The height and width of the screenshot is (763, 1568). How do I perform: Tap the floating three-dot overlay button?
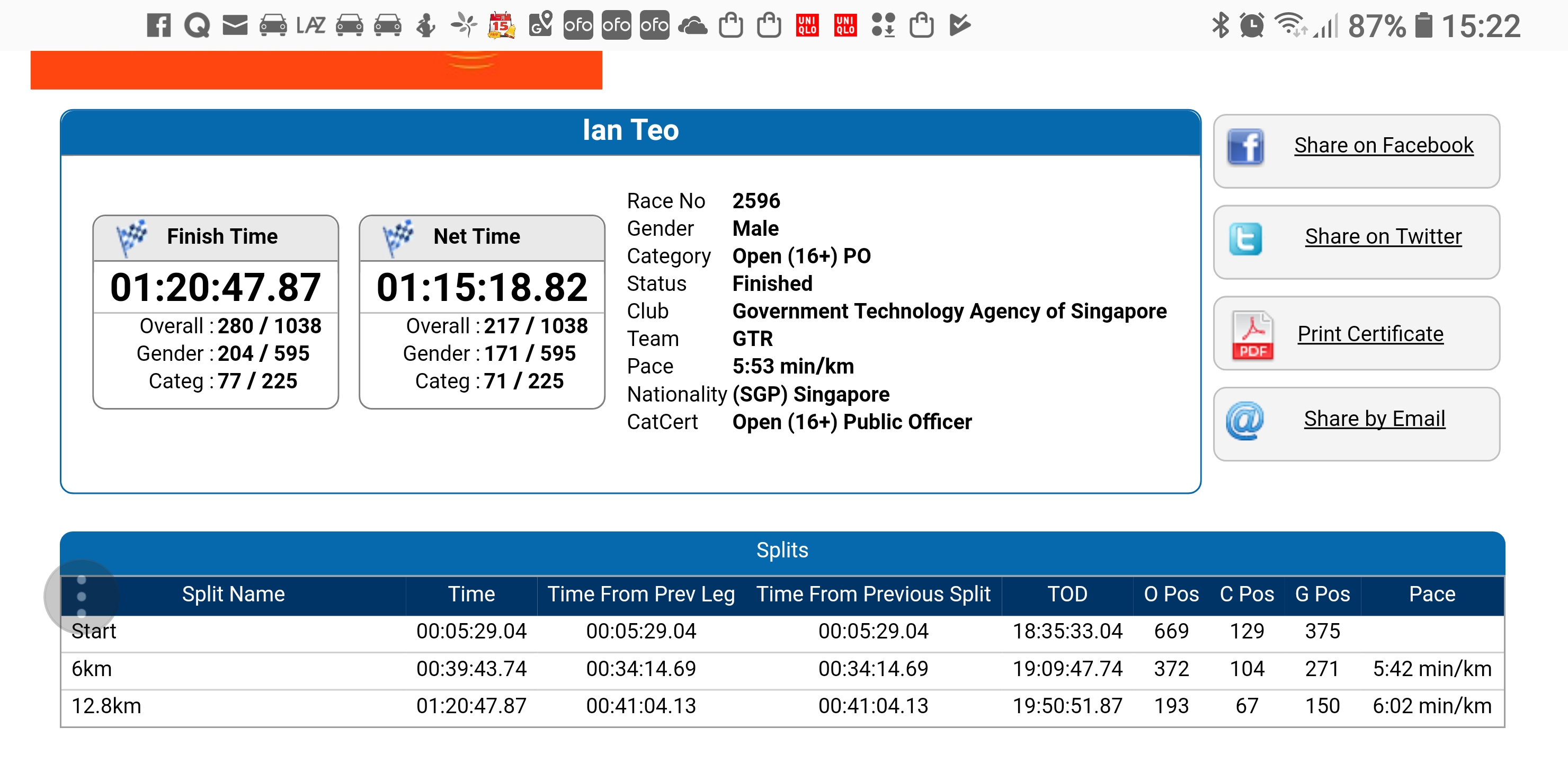pos(82,596)
